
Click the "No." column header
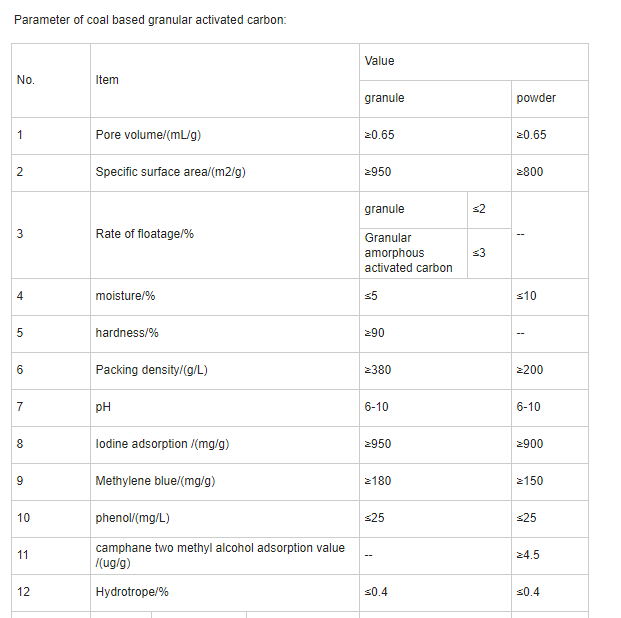tap(26, 80)
